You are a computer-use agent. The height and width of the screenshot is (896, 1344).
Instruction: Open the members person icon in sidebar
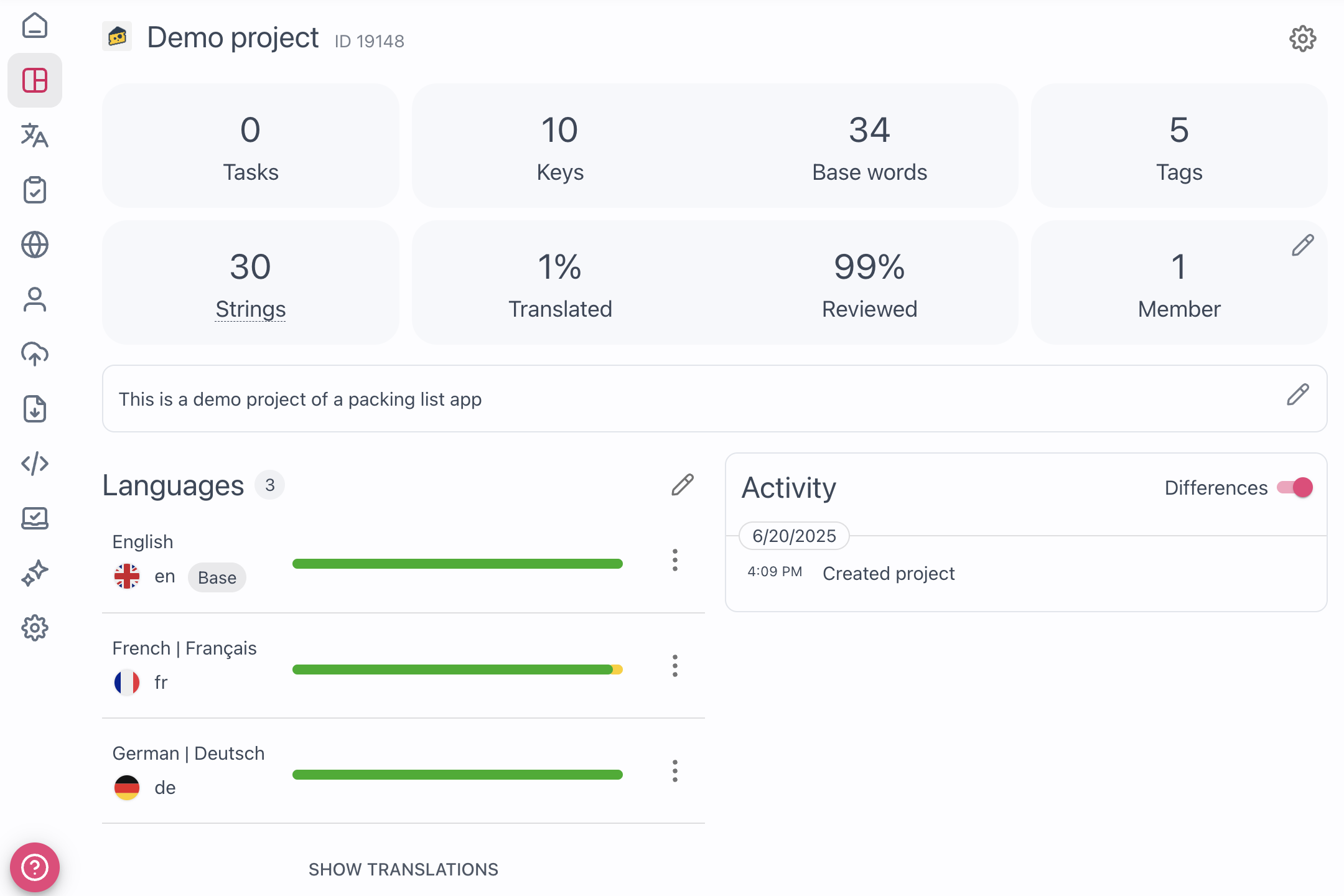35,299
